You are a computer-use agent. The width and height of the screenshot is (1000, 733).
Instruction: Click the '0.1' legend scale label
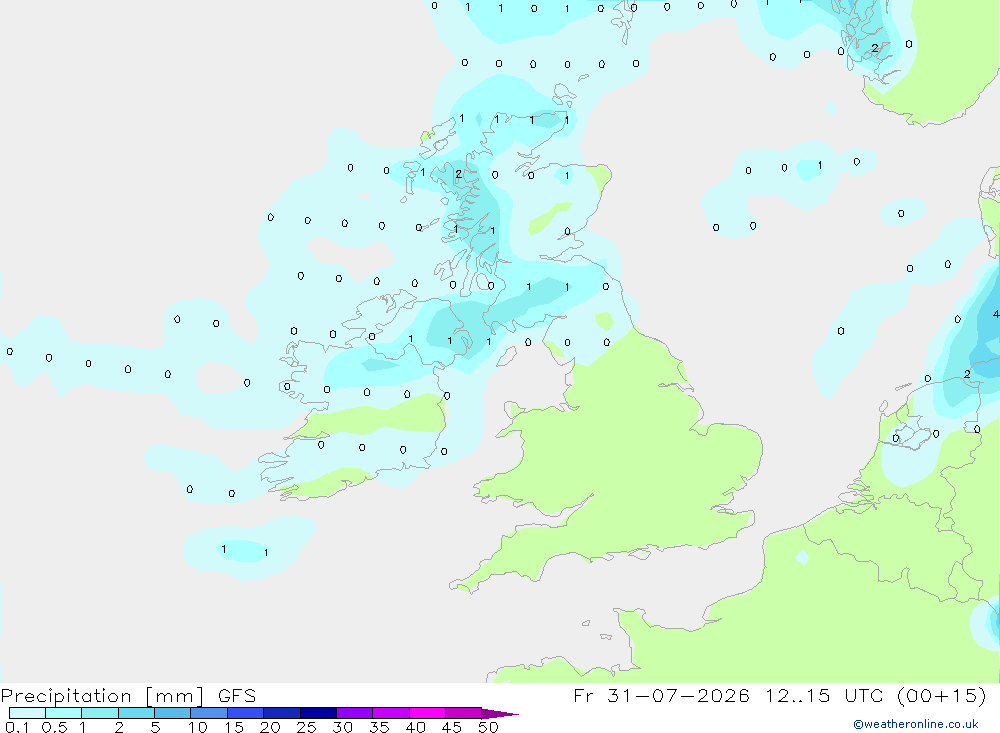click(17, 727)
